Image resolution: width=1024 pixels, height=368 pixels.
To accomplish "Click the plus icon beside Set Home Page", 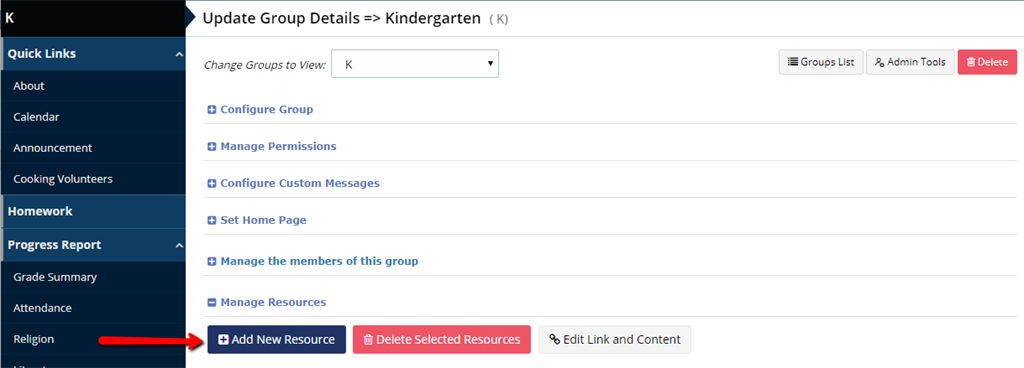I will pyautogui.click(x=212, y=221).
